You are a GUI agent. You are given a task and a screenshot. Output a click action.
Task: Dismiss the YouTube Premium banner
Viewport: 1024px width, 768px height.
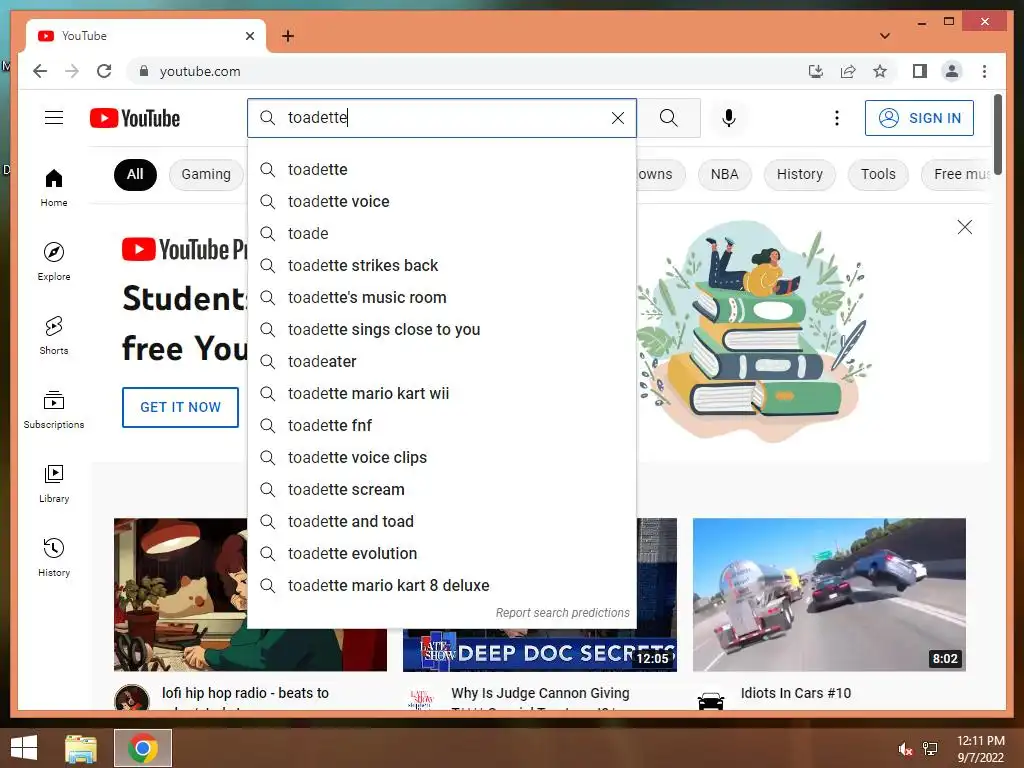coord(965,227)
